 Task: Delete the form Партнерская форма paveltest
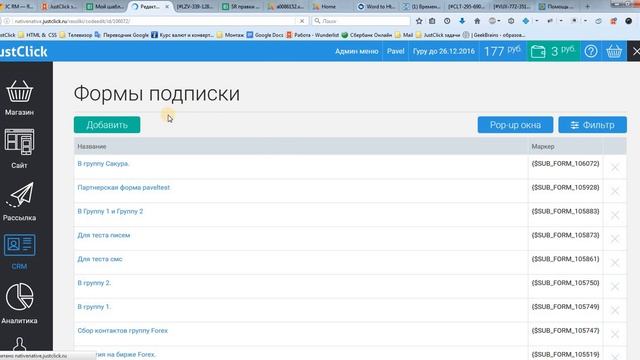(x=615, y=191)
